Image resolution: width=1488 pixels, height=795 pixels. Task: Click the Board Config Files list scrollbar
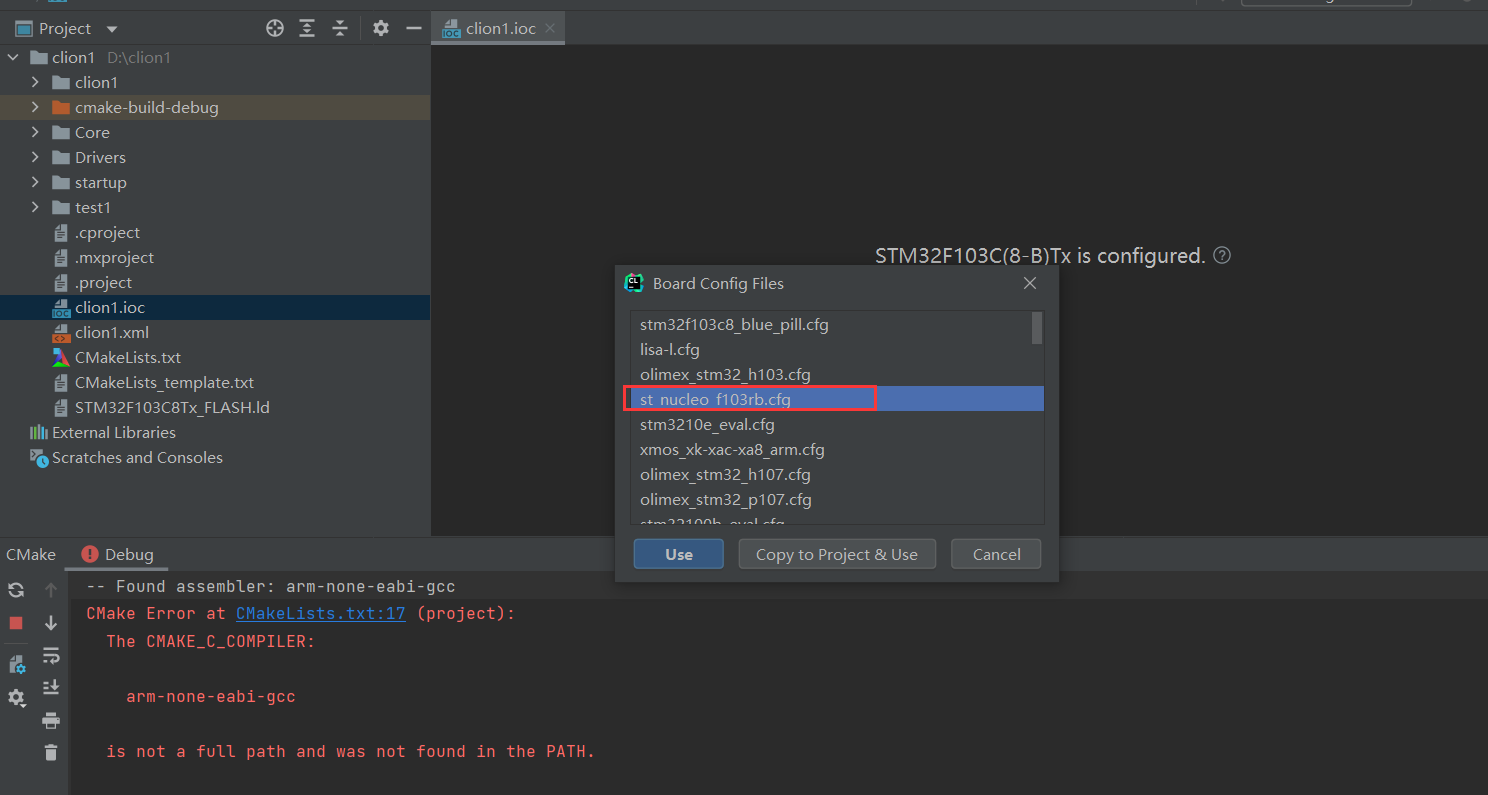point(1037,328)
